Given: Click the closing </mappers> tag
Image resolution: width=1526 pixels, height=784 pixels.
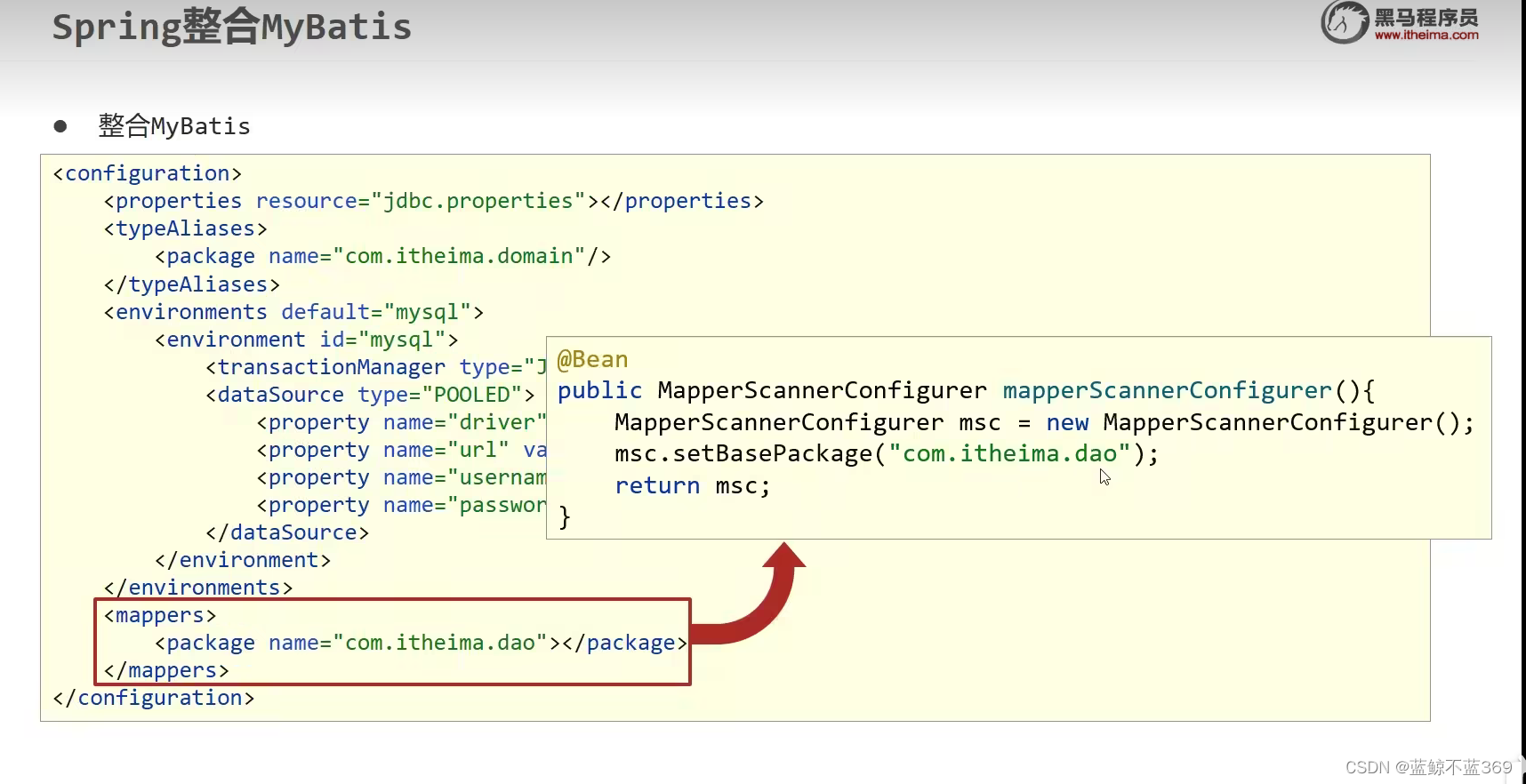Looking at the screenshot, I should 166,670.
